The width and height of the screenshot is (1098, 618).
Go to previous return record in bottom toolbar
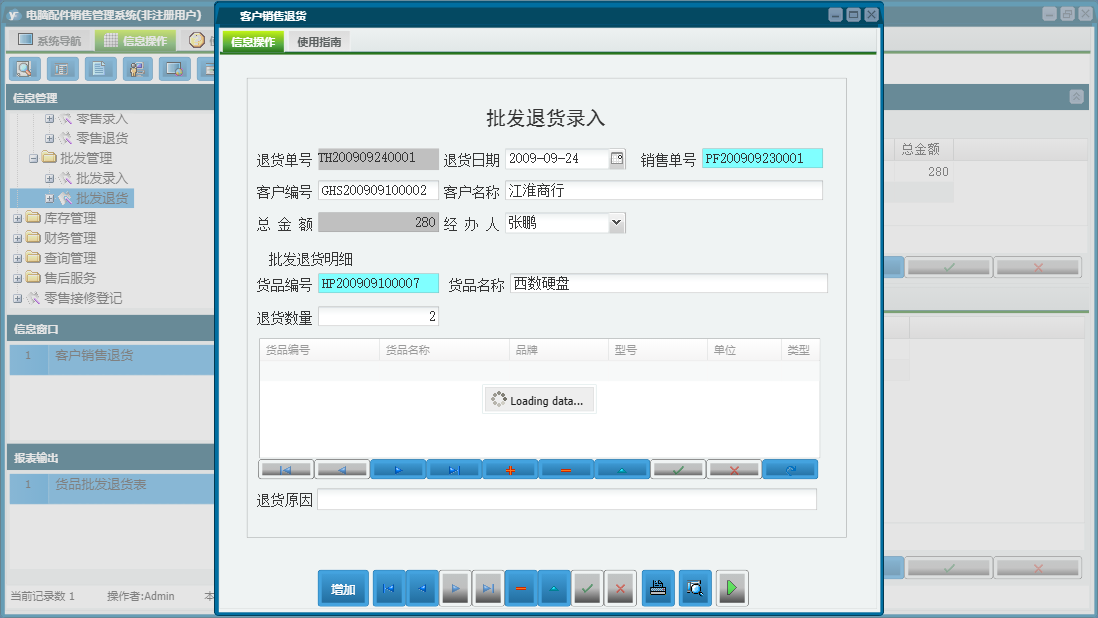click(422, 589)
